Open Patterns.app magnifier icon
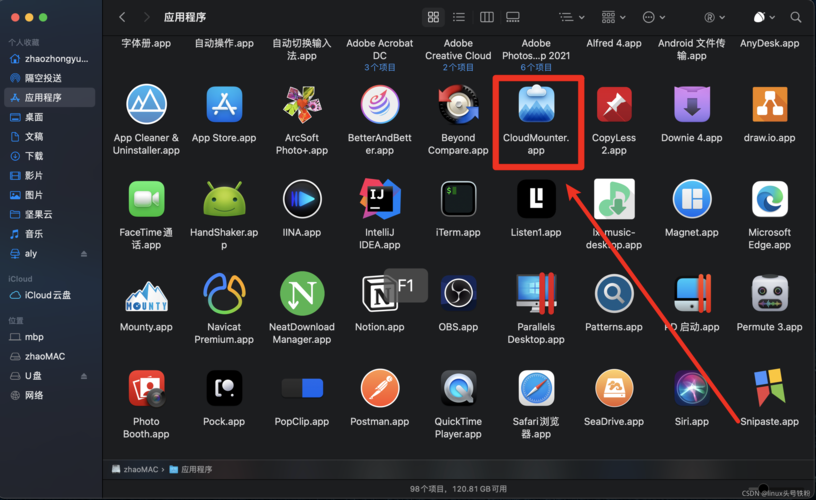The width and height of the screenshot is (816, 500). 614,293
